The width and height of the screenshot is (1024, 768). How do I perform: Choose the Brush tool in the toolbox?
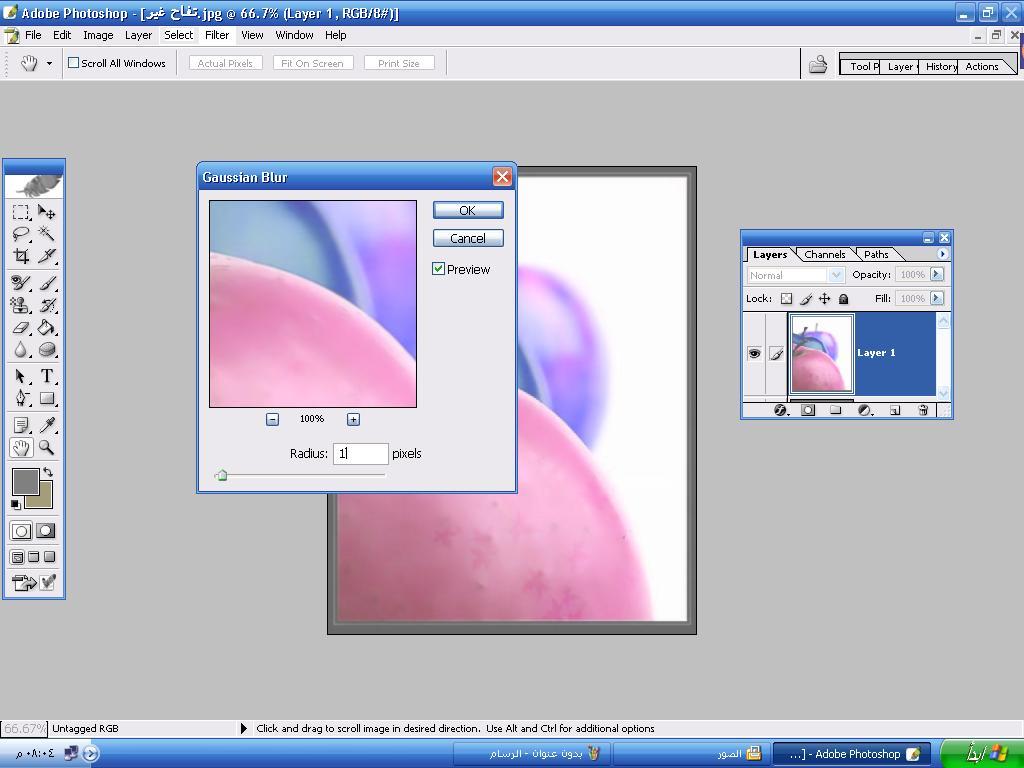click(x=46, y=283)
